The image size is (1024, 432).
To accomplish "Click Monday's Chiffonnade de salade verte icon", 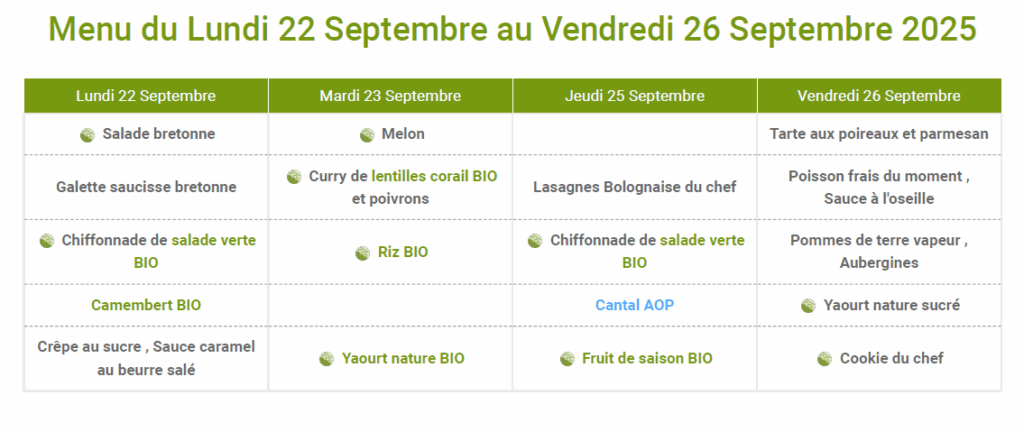I will coord(47,241).
